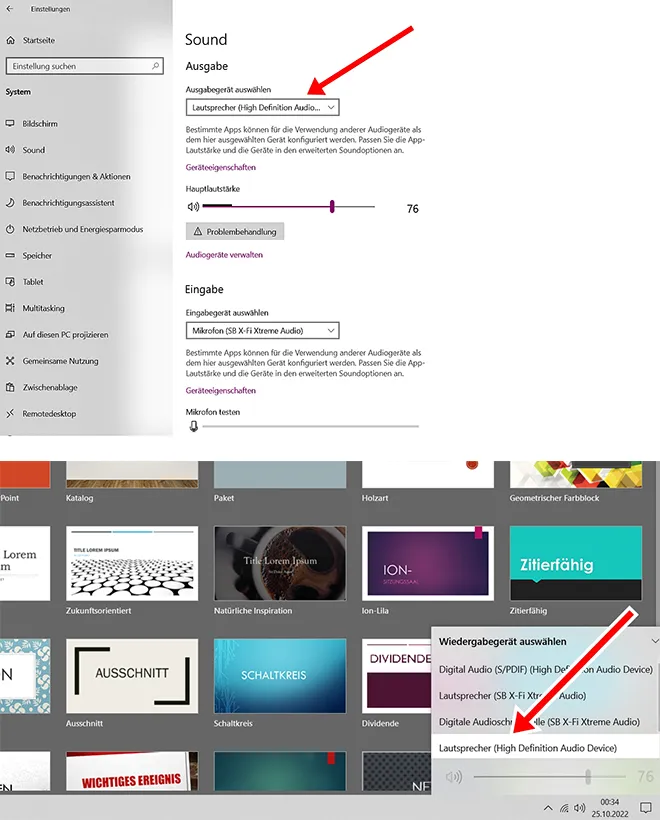660x820 pixels.
Task: Click the back arrow in Einstellungen
Action: 11,8
